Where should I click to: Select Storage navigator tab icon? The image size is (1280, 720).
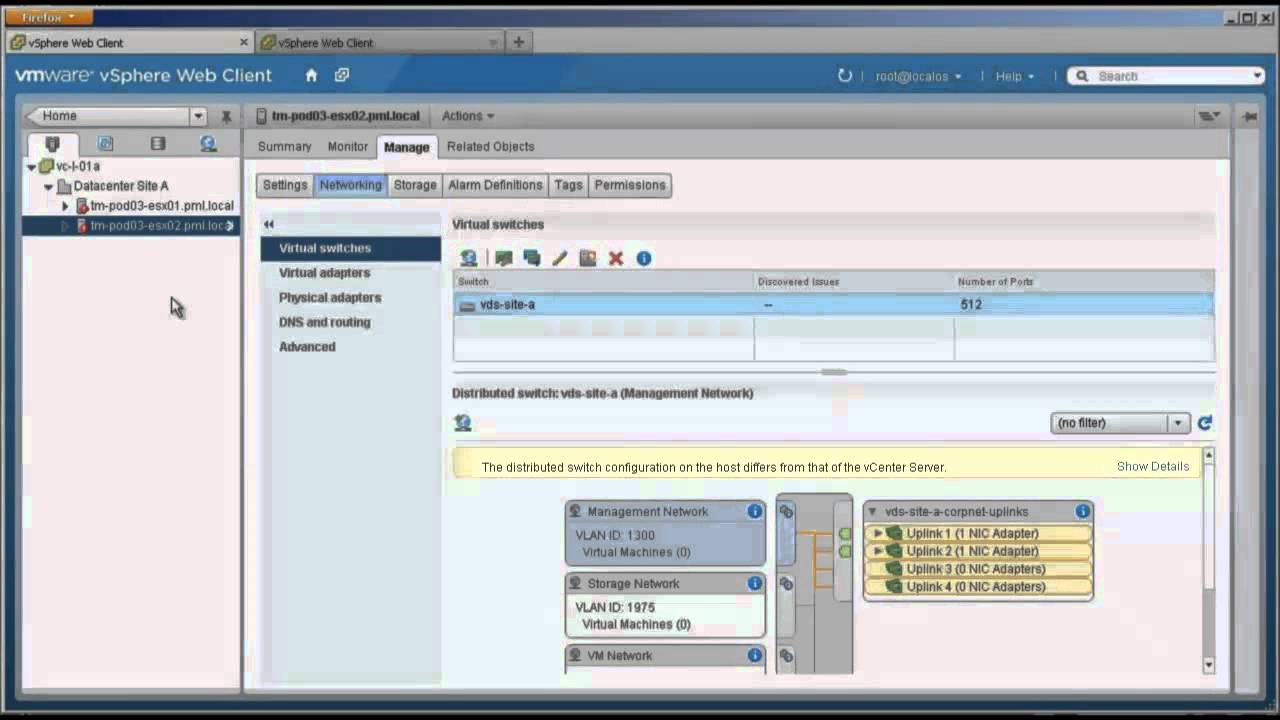158,144
